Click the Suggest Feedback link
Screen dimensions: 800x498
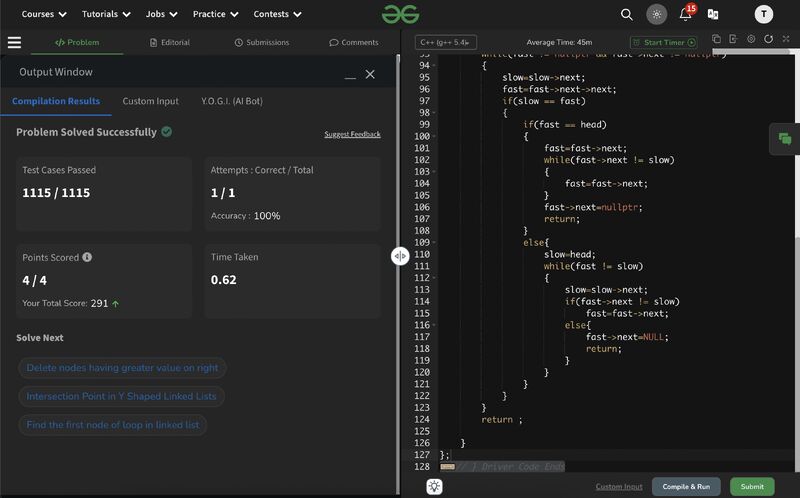352,134
